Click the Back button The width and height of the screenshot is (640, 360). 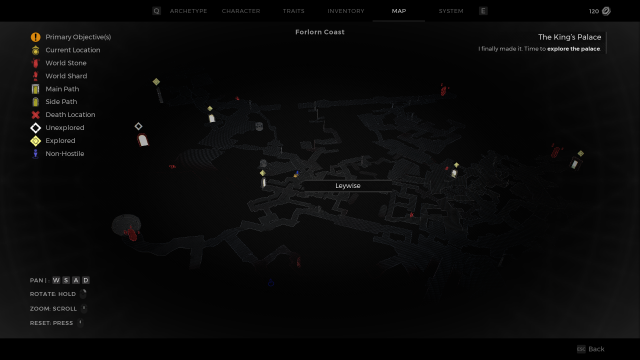point(596,349)
